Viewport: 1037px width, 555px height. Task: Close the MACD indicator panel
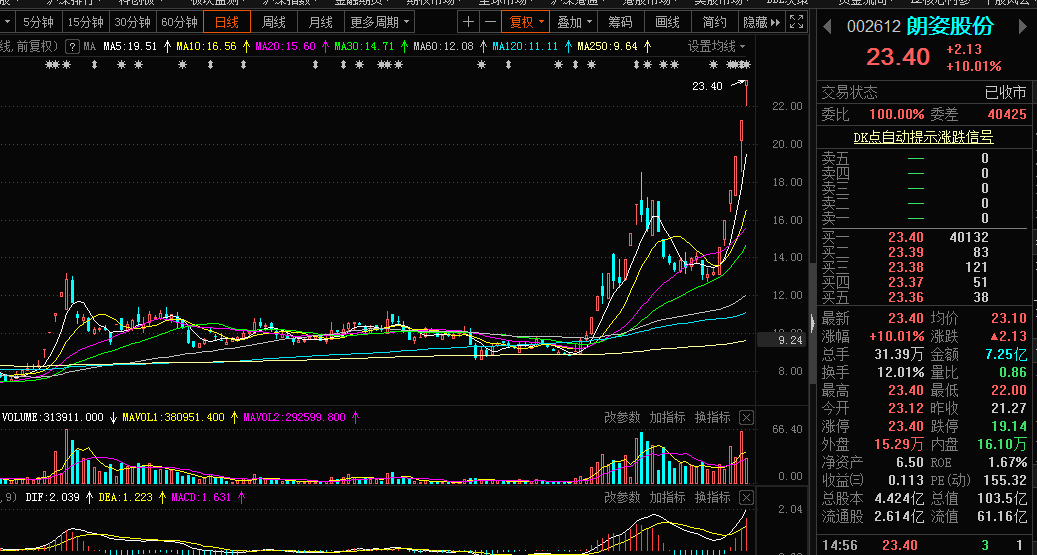pyautogui.click(x=746, y=497)
